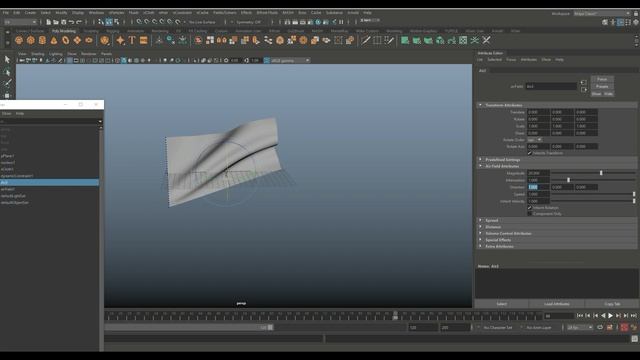Click the Presets button in Attribute Editor
This screenshot has height=360, width=640.
pos(602,87)
